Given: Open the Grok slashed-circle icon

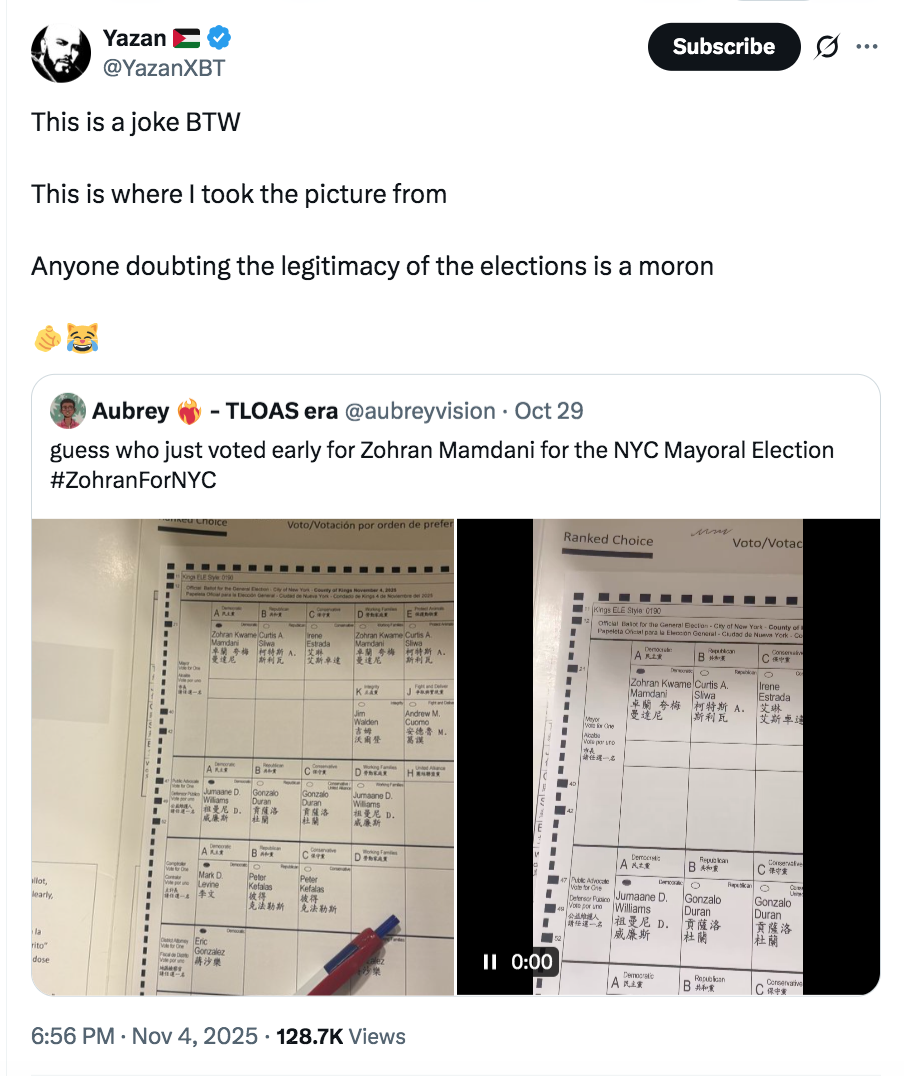Looking at the screenshot, I should [826, 47].
